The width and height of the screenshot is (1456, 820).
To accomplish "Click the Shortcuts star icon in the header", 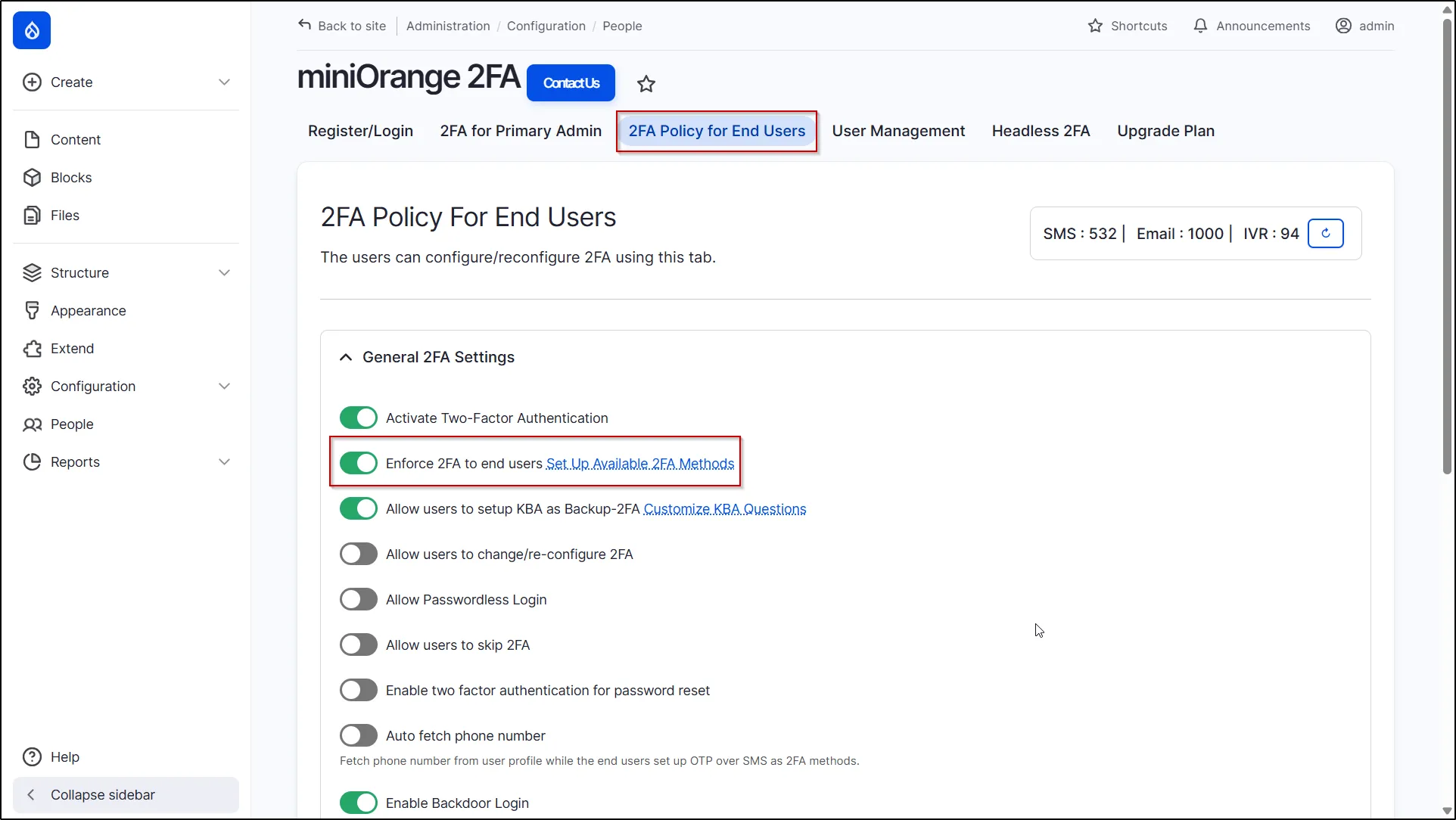I will coord(1095,26).
